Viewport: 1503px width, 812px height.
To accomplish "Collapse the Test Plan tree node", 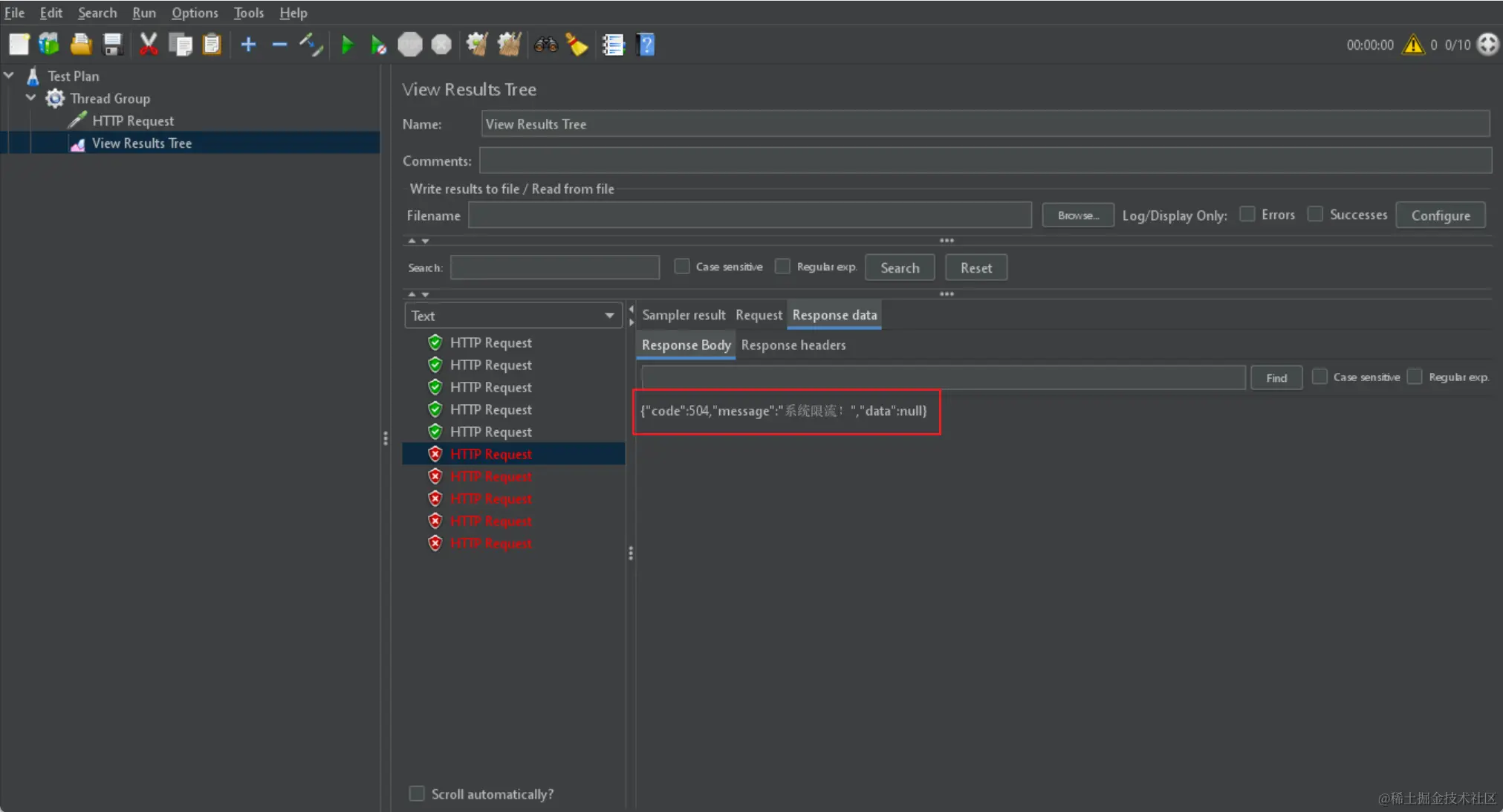I will pos(9,76).
